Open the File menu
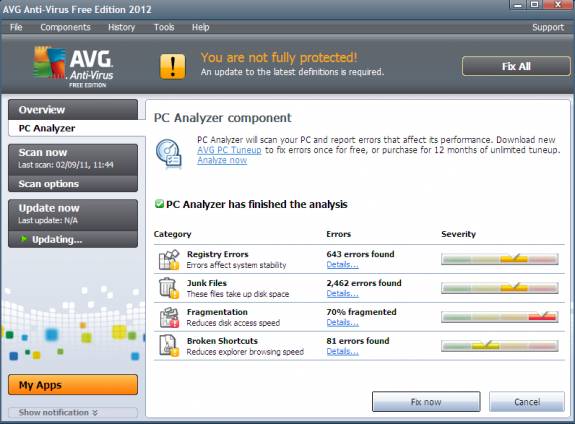575x424 pixels. point(16,28)
